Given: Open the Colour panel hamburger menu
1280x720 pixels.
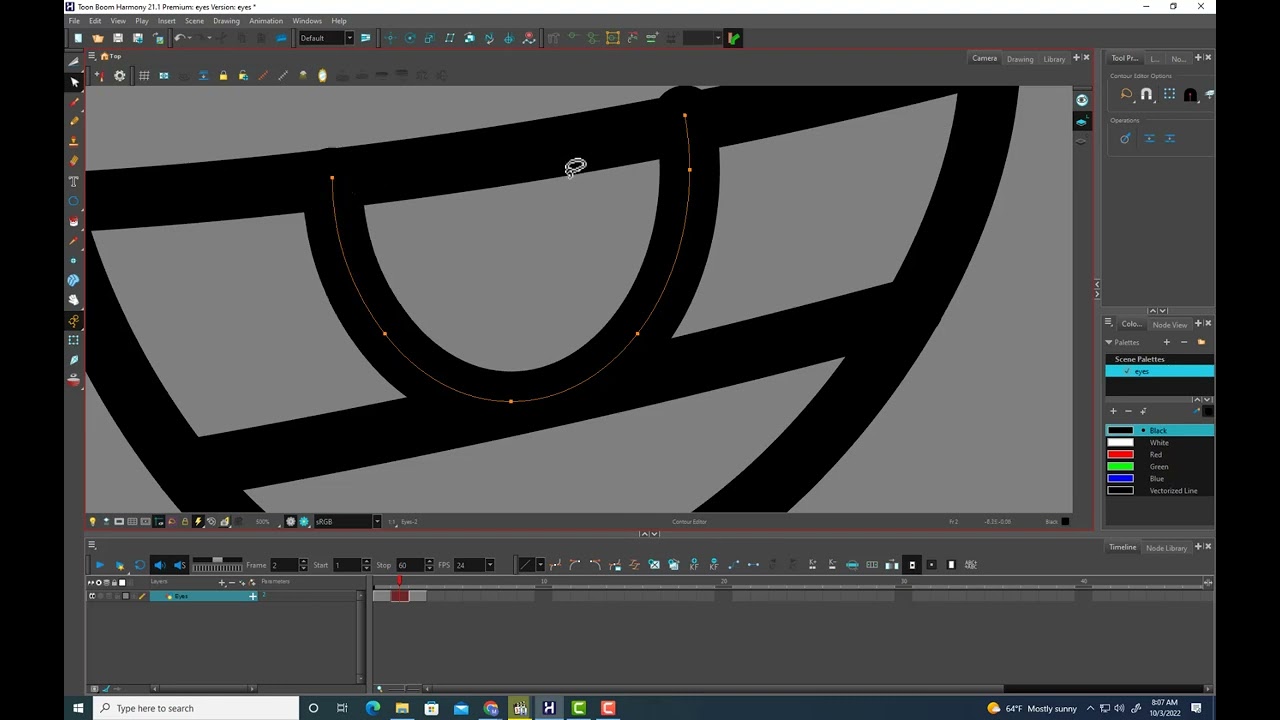Looking at the screenshot, I should tap(1109, 323).
